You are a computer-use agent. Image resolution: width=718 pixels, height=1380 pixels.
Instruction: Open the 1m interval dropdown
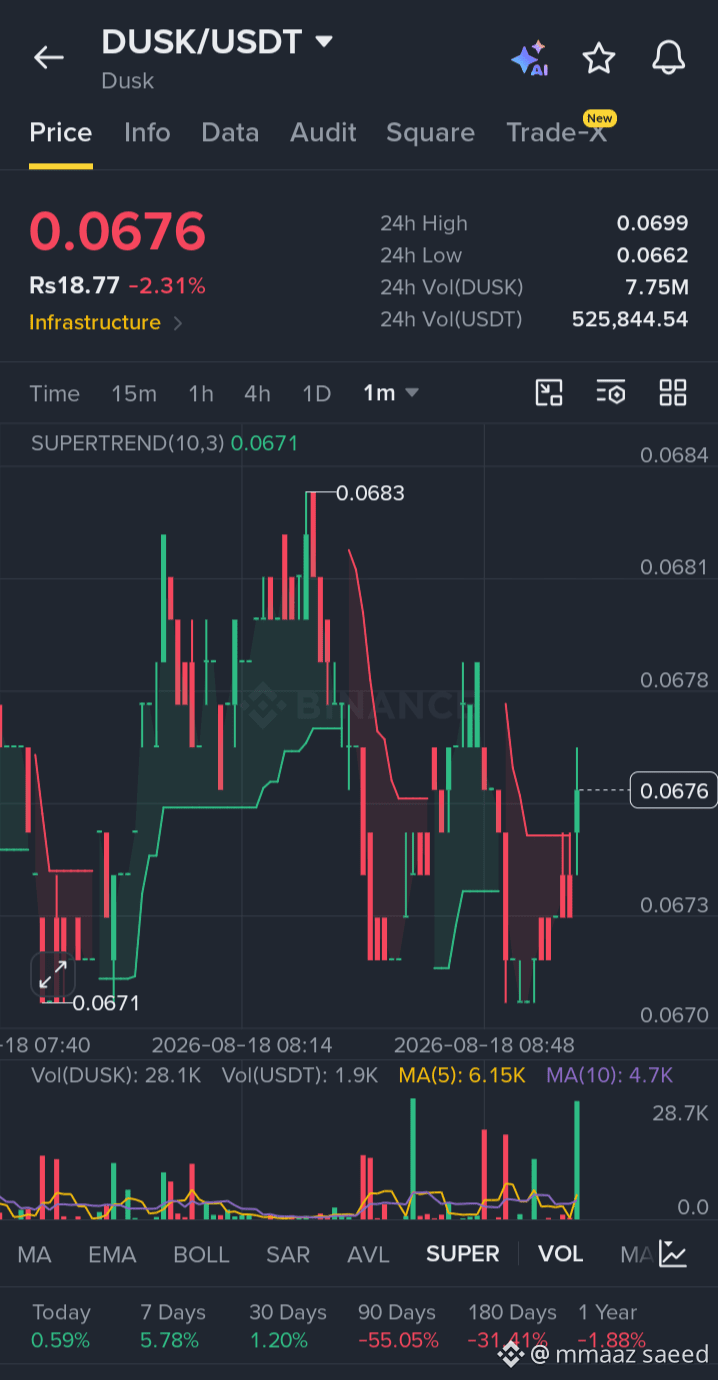pos(390,393)
